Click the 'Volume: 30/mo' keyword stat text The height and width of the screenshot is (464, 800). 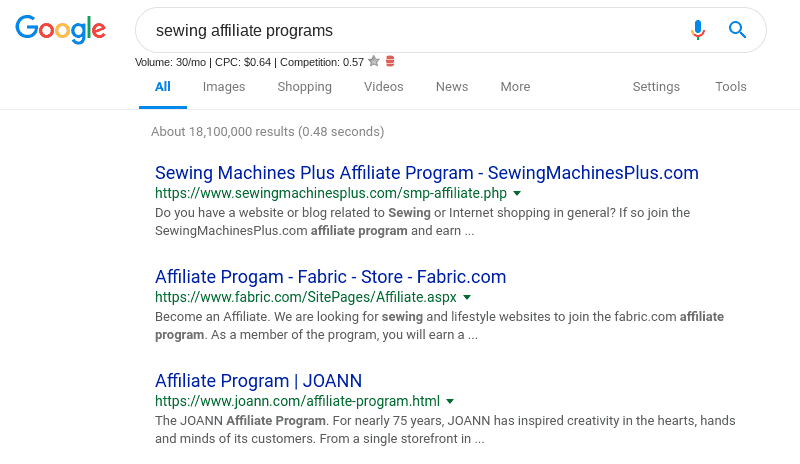point(170,62)
